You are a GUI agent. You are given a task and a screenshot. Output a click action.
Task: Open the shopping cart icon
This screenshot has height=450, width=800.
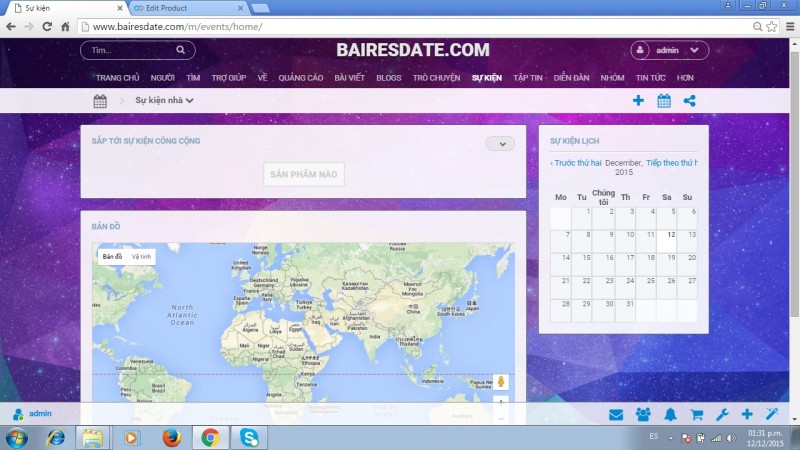click(696, 414)
